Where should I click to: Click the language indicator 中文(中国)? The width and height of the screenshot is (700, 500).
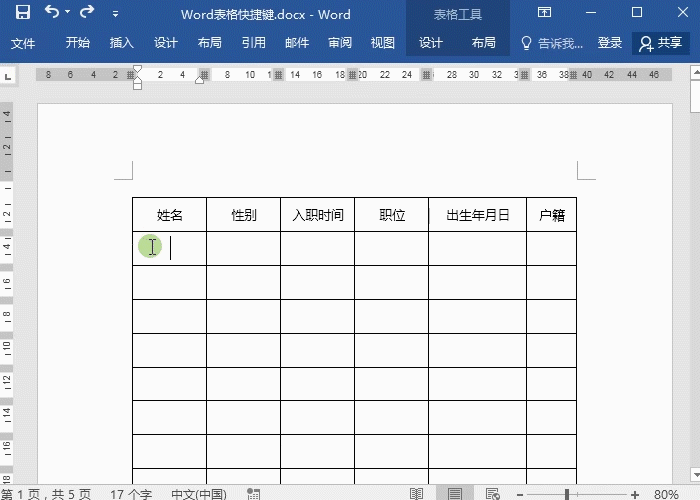click(x=199, y=494)
